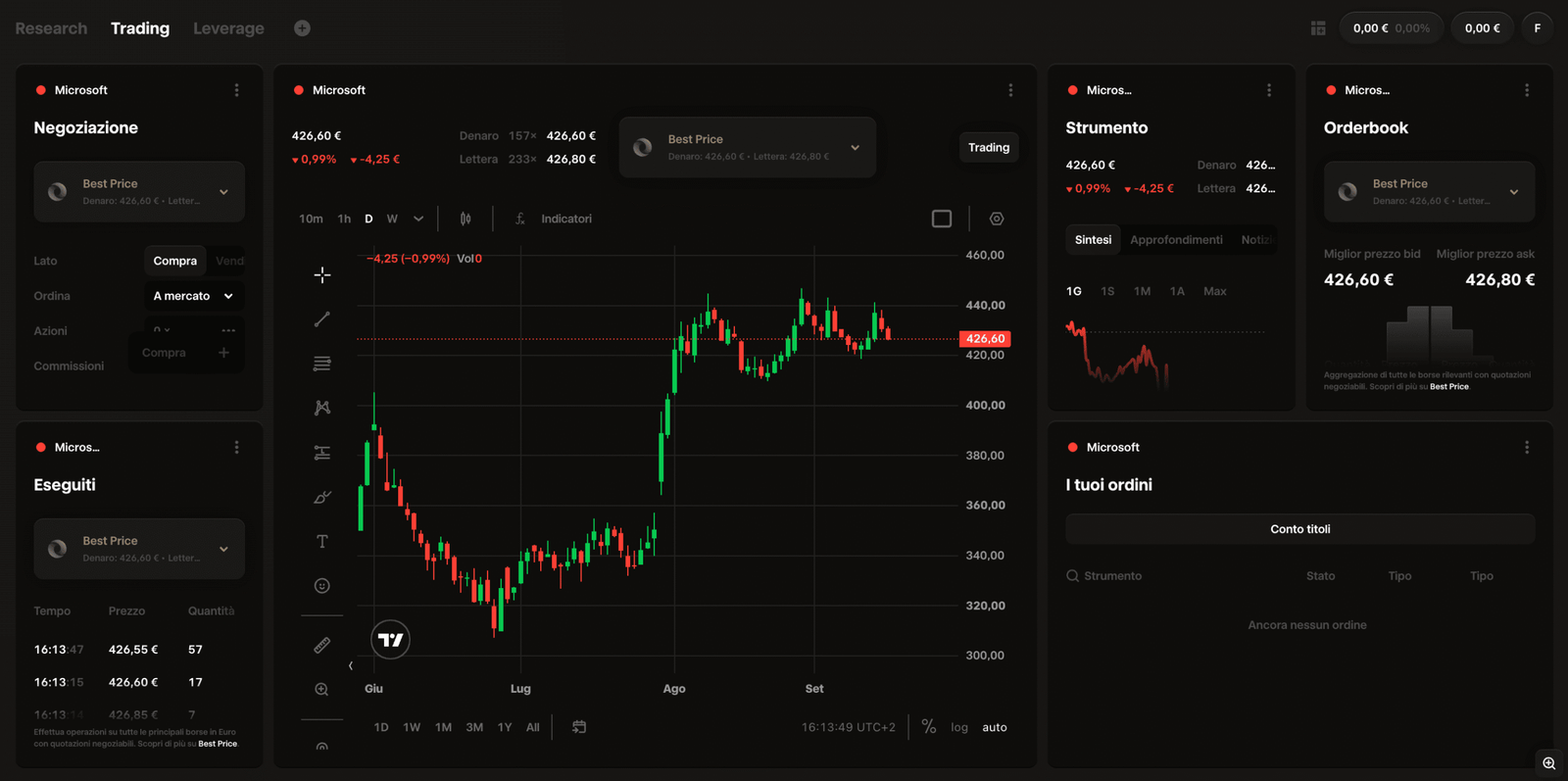Add a new workspace tab with plus icon
This screenshot has width=1568, height=781.
302,28
